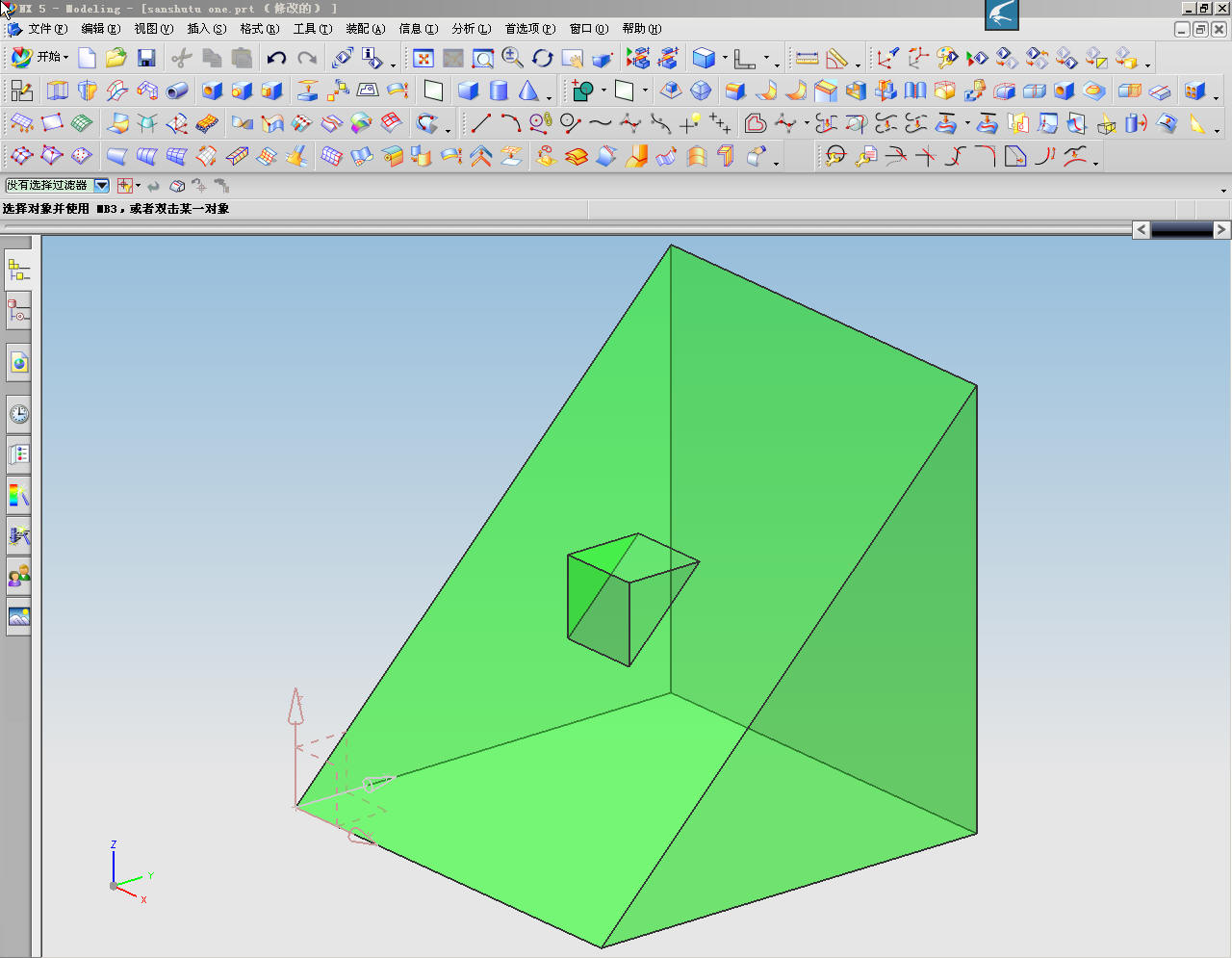Click the New file icon
1232x958 pixels.
(x=87, y=58)
